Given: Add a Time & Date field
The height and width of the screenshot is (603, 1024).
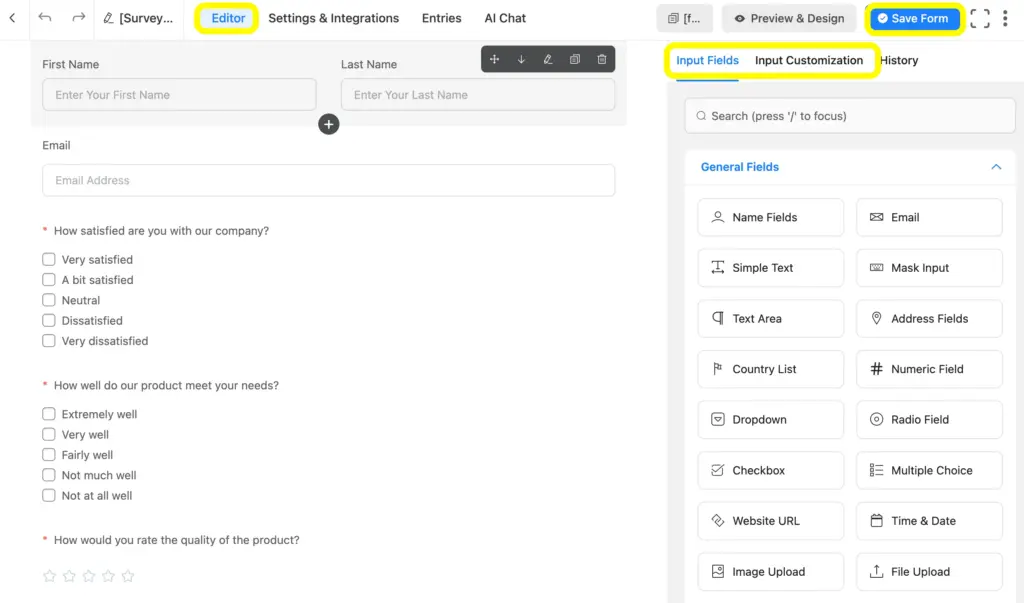Looking at the screenshot, I should [929, 521].
